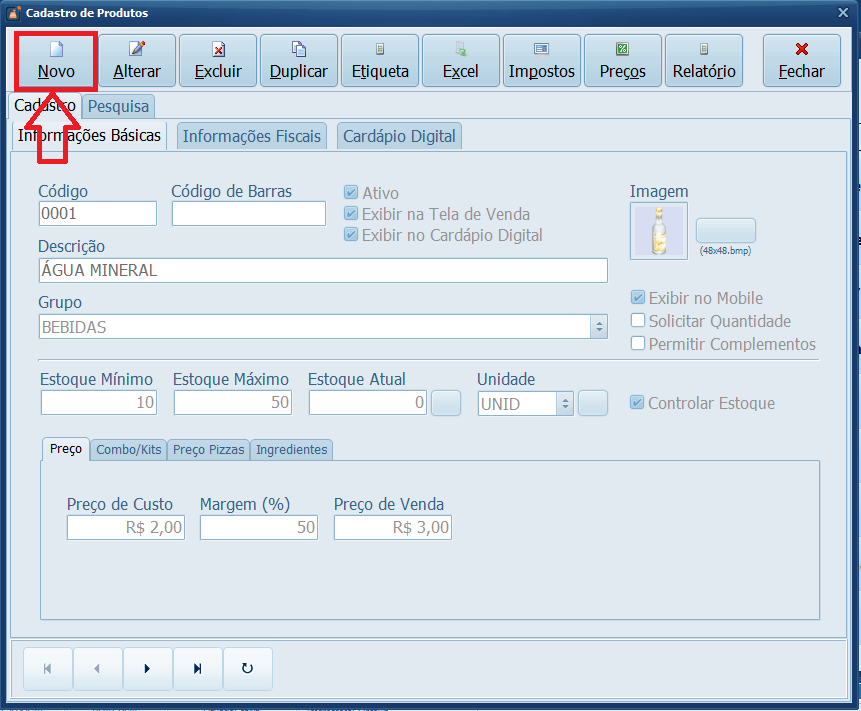Viewport: 861px width, 711px height.
Task: Toggle the Ativo checkbox
Action: pyautogui.click(x=351, y=193)
